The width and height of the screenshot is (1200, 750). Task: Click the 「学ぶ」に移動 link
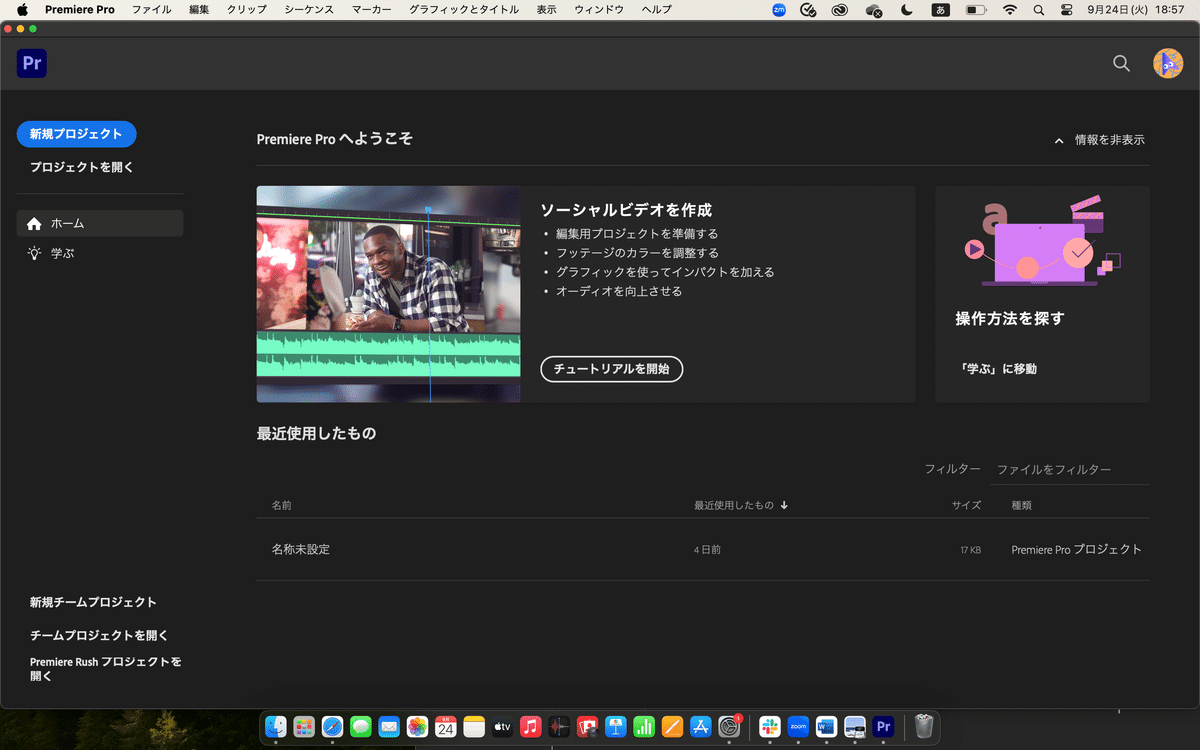996,369
